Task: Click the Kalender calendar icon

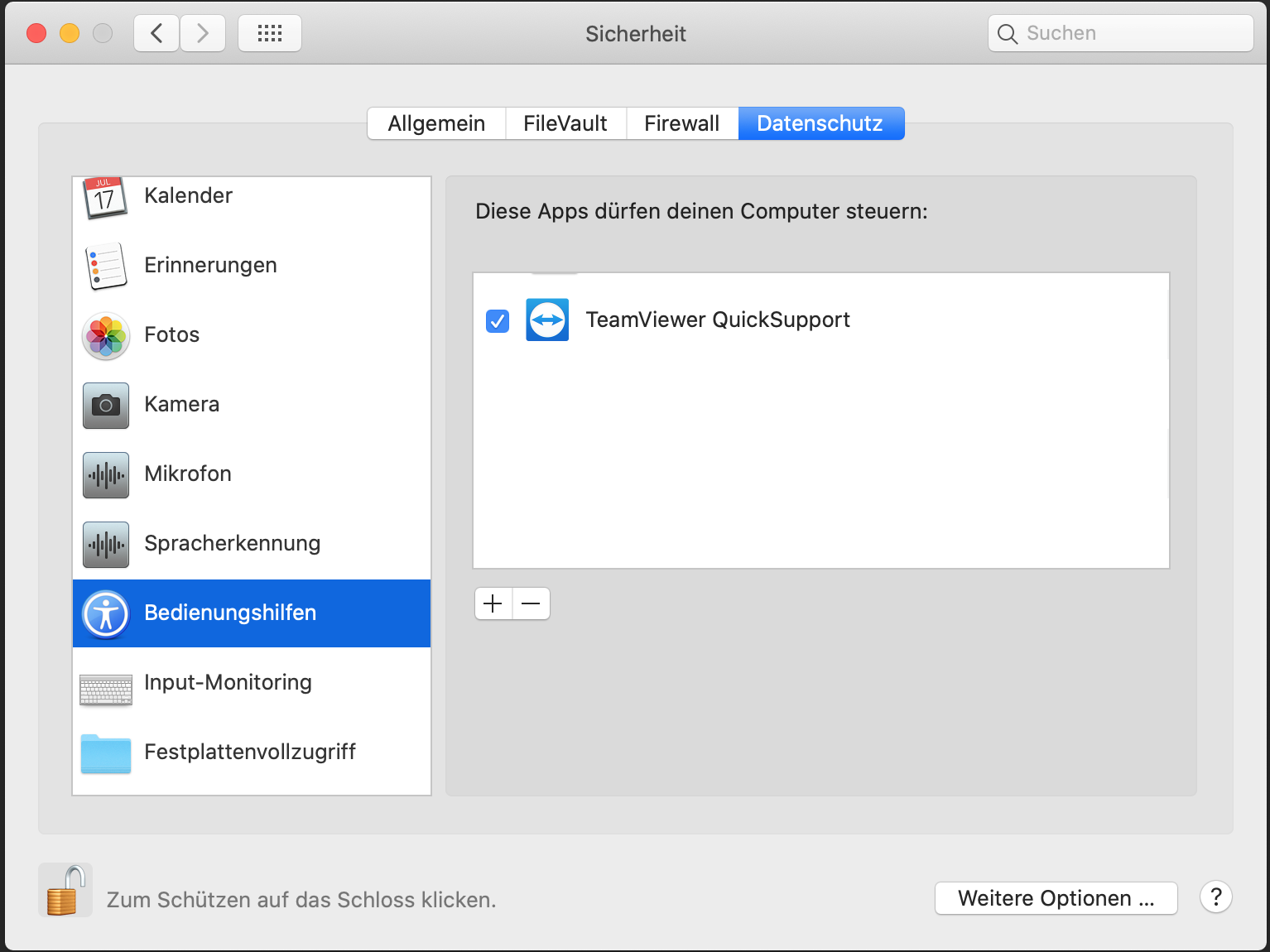Action: click(x=105, y=198)
